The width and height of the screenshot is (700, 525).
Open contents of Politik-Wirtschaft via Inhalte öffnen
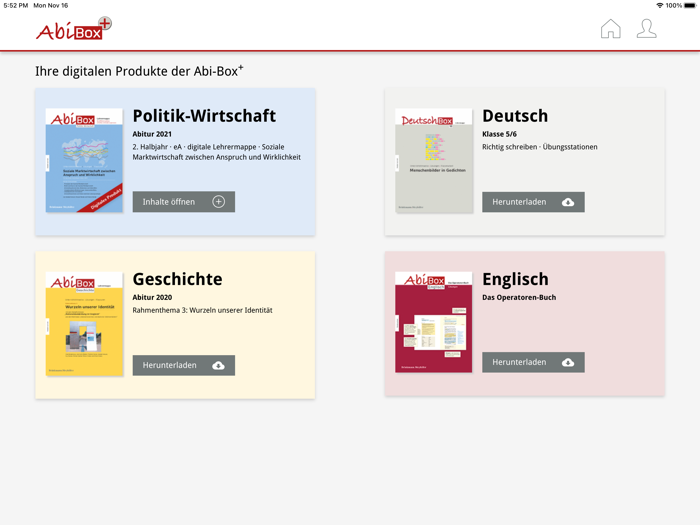coord(183,202)
